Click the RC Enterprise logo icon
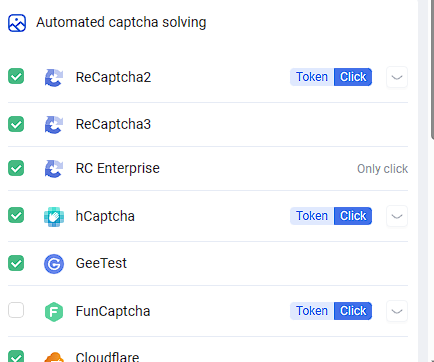434x362 pixels. tap(54, 168)
